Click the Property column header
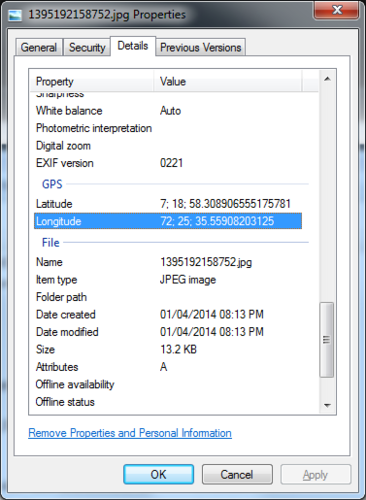Viewport: 366px width, 500px height. pos(92,82)
